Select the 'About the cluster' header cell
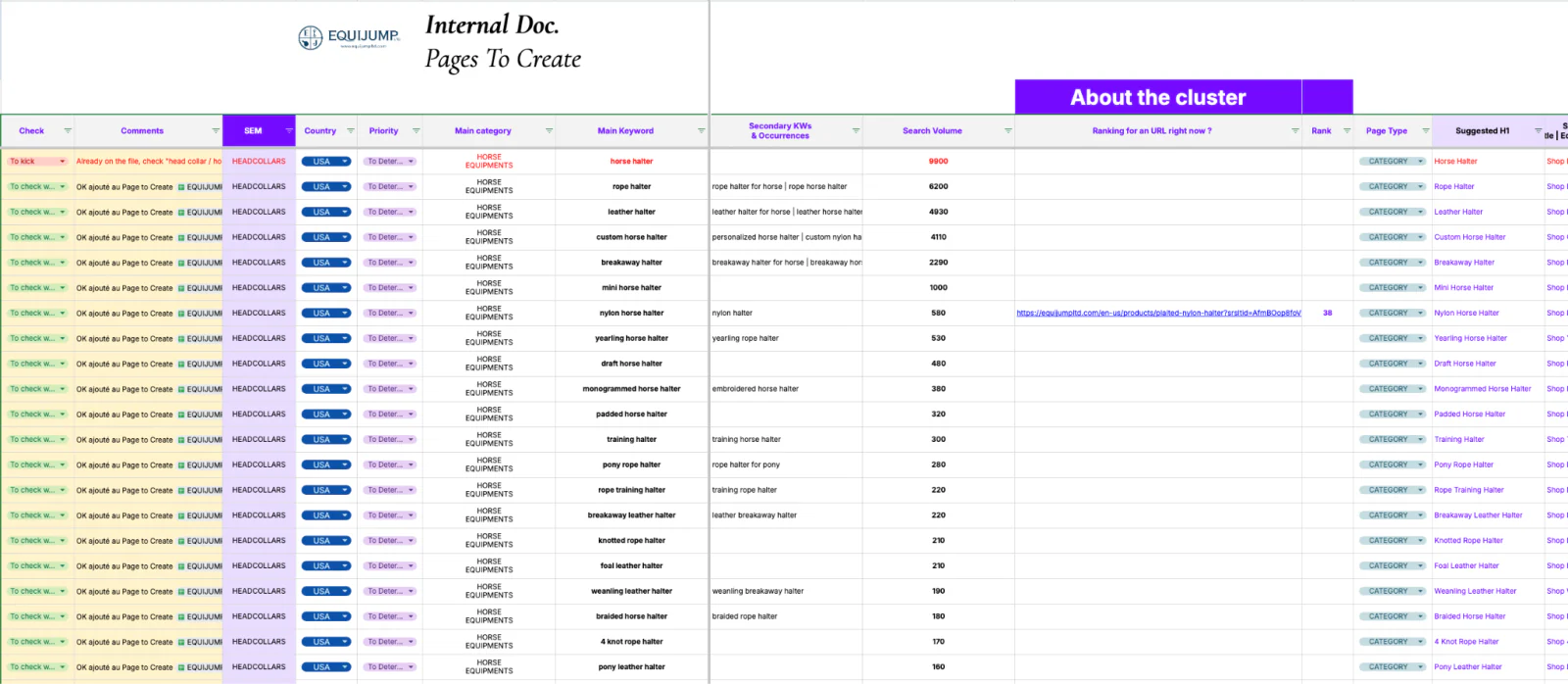 pyautogui.click(x=1158, y=97)
